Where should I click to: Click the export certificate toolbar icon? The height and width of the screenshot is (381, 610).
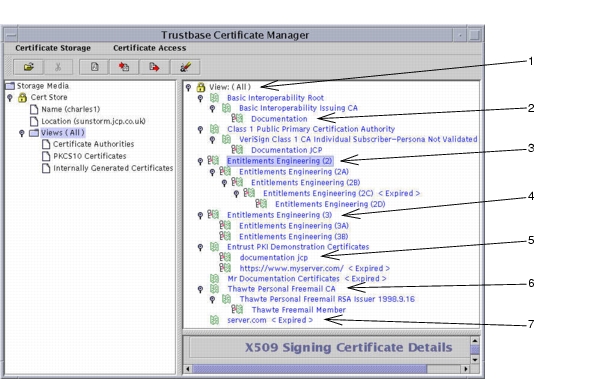tap(154, 67)
